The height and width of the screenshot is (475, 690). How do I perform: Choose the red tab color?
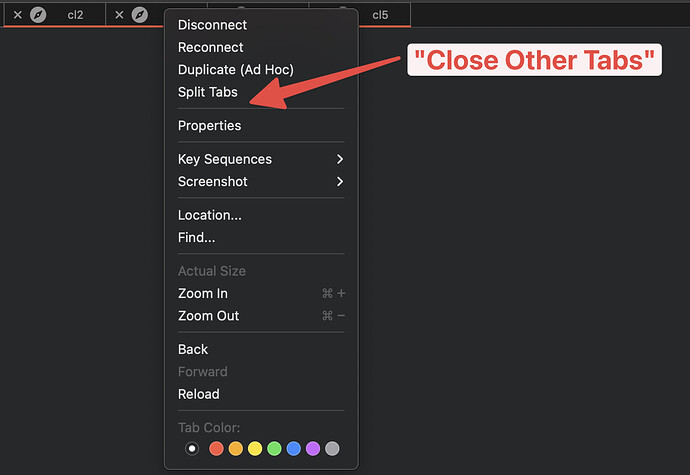(216, 449)
